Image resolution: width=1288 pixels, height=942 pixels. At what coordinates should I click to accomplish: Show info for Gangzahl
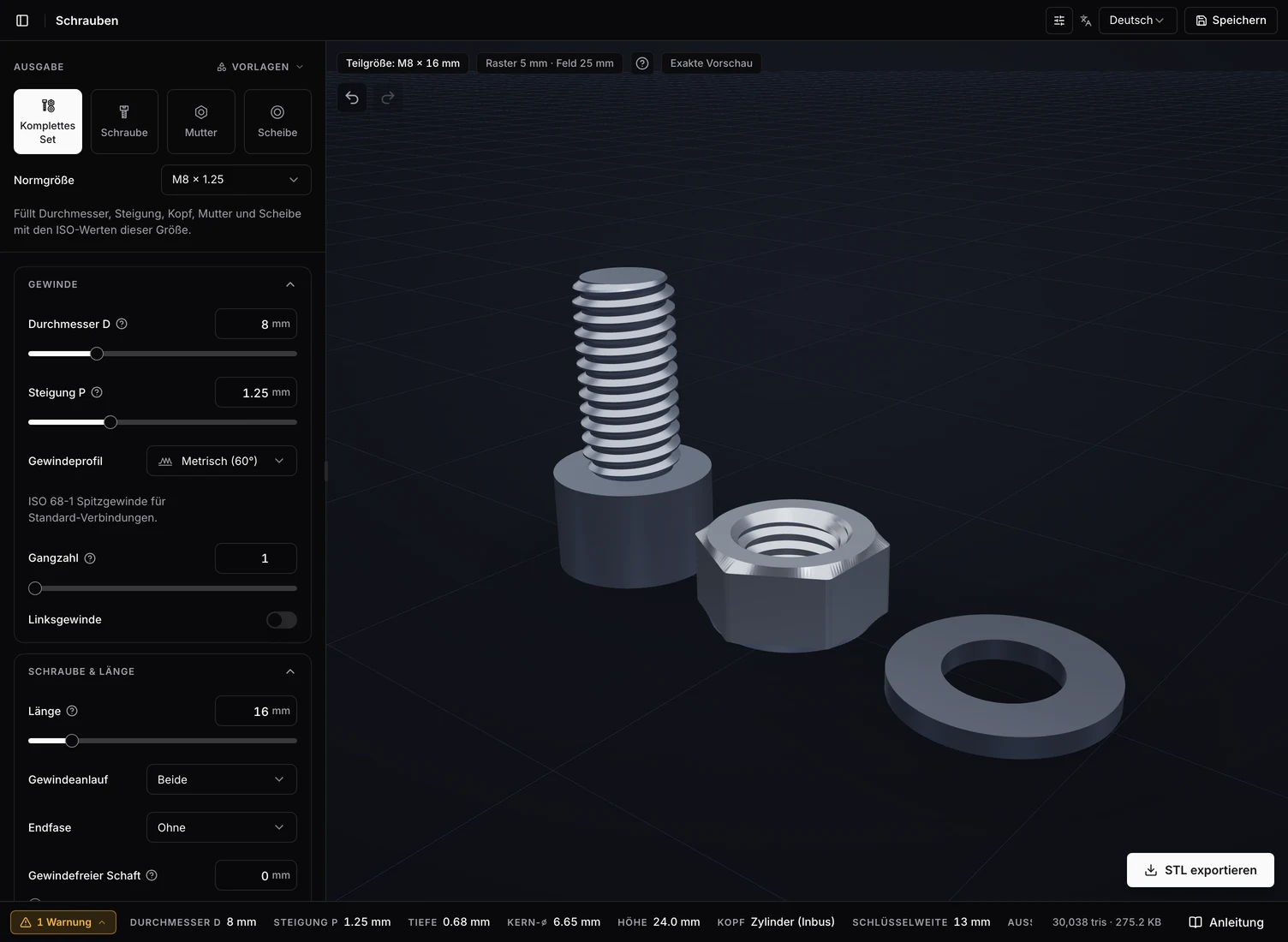[90, 558]
